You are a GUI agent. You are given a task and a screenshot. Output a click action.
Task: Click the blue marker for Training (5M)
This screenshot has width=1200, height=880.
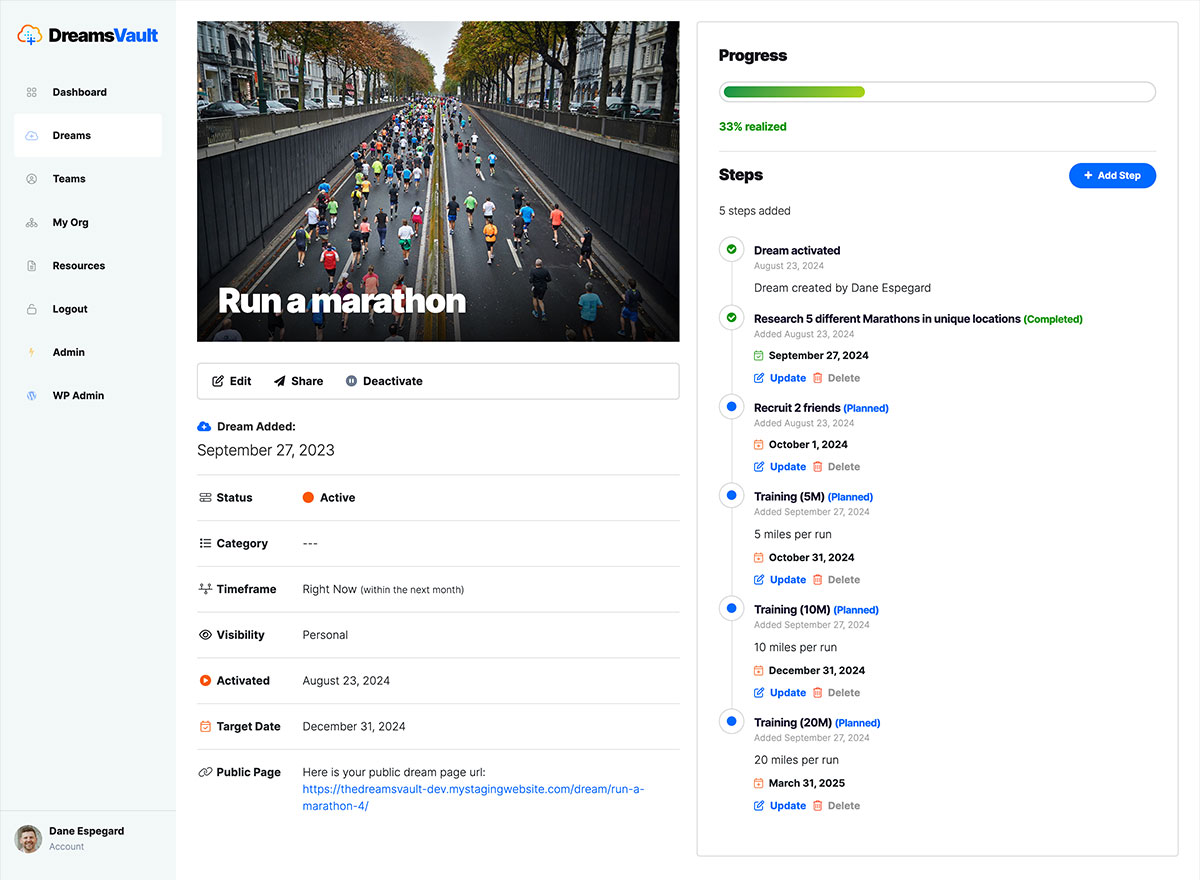pyautogui.click(x=731, y=495)
